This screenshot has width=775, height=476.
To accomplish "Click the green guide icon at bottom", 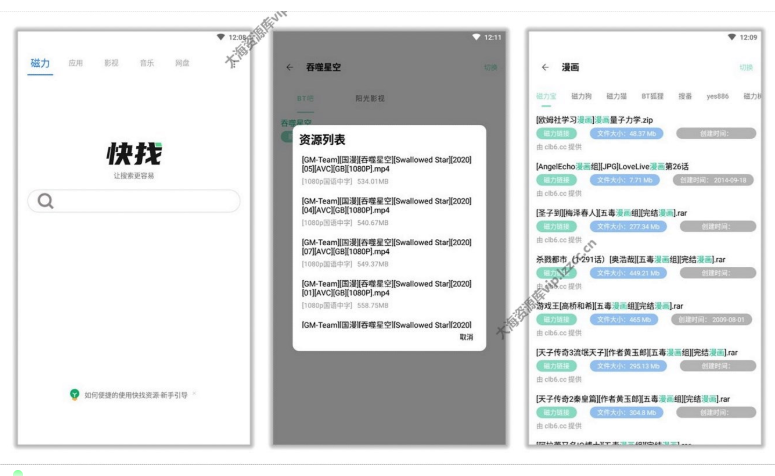I will pyautogui.click(x=74, y=395).
